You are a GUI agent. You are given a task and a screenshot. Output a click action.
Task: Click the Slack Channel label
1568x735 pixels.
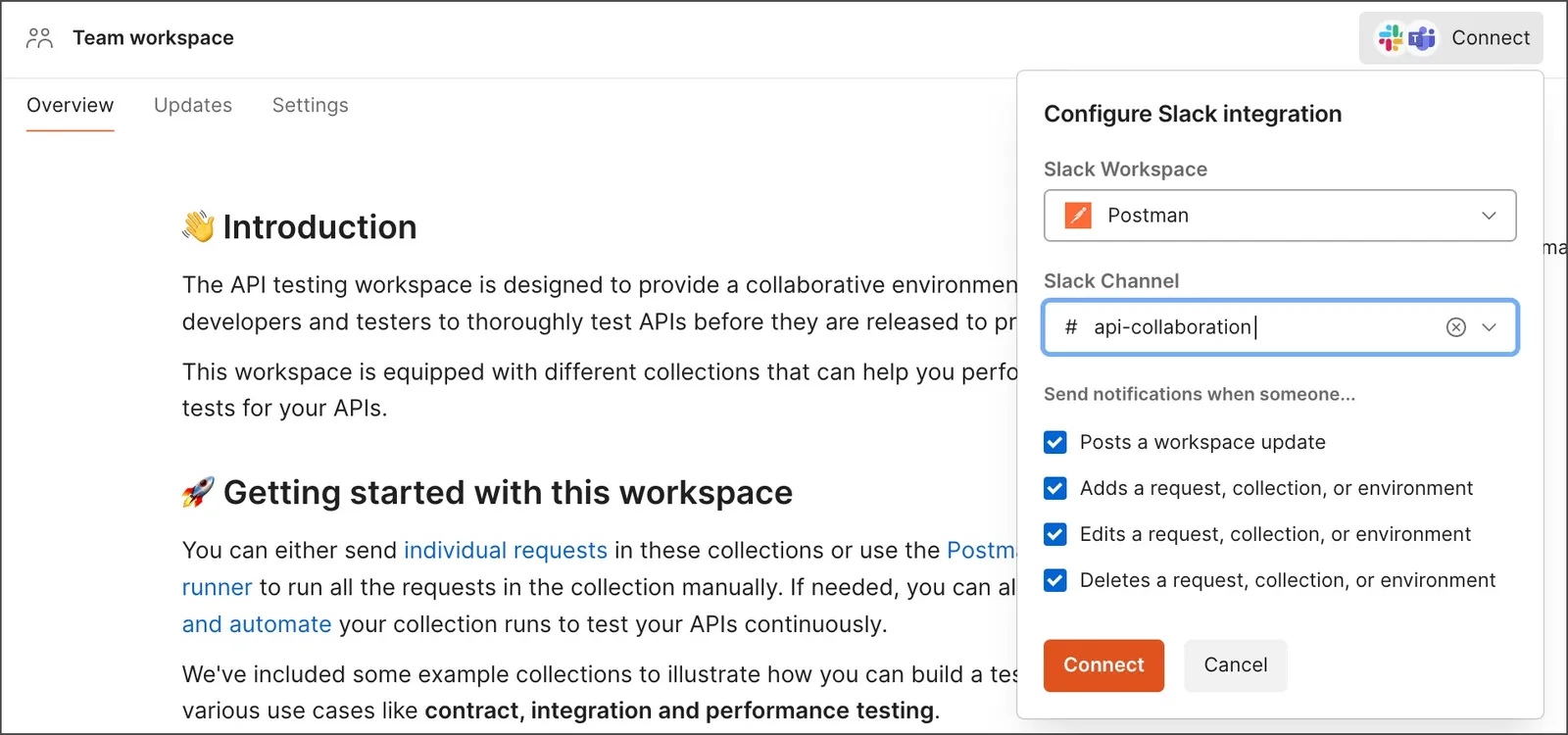1111,281
